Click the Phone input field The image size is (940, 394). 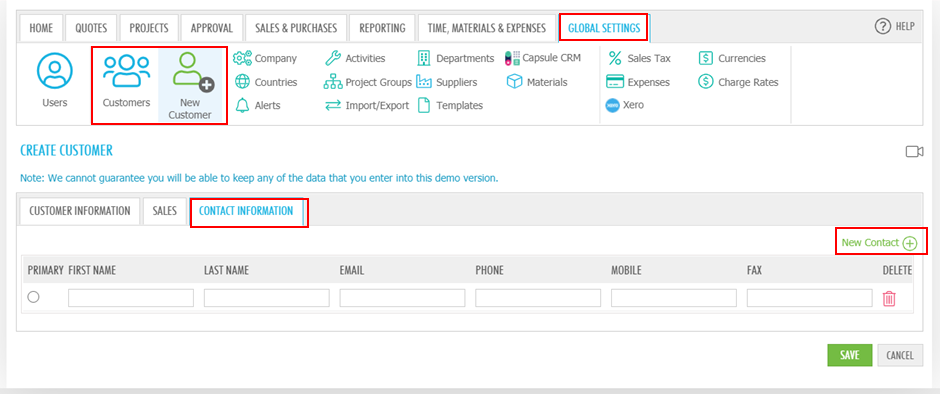pyautogui.click(x=538, y=298)
